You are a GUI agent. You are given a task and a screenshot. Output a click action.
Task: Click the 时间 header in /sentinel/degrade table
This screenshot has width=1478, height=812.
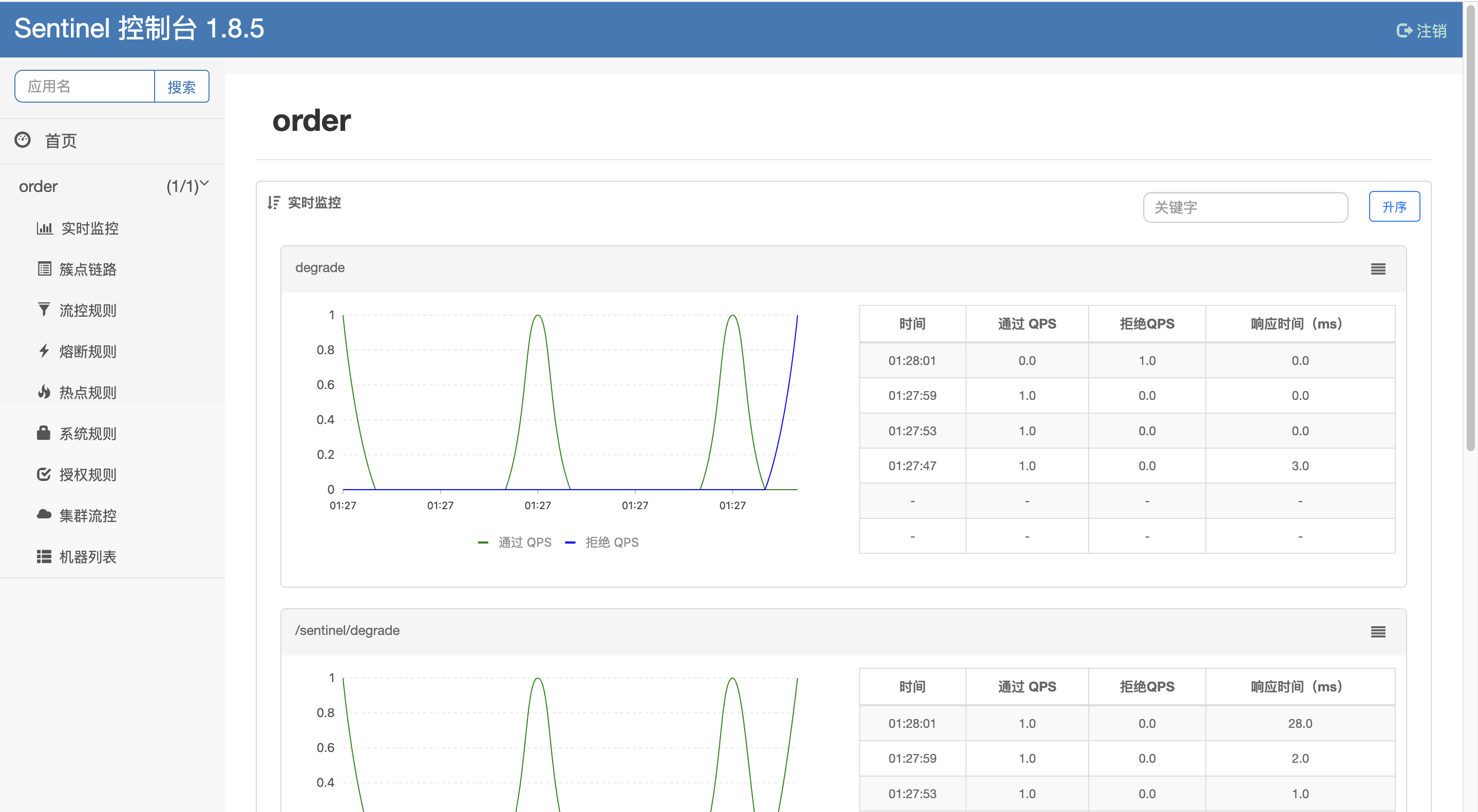[912, 686]
